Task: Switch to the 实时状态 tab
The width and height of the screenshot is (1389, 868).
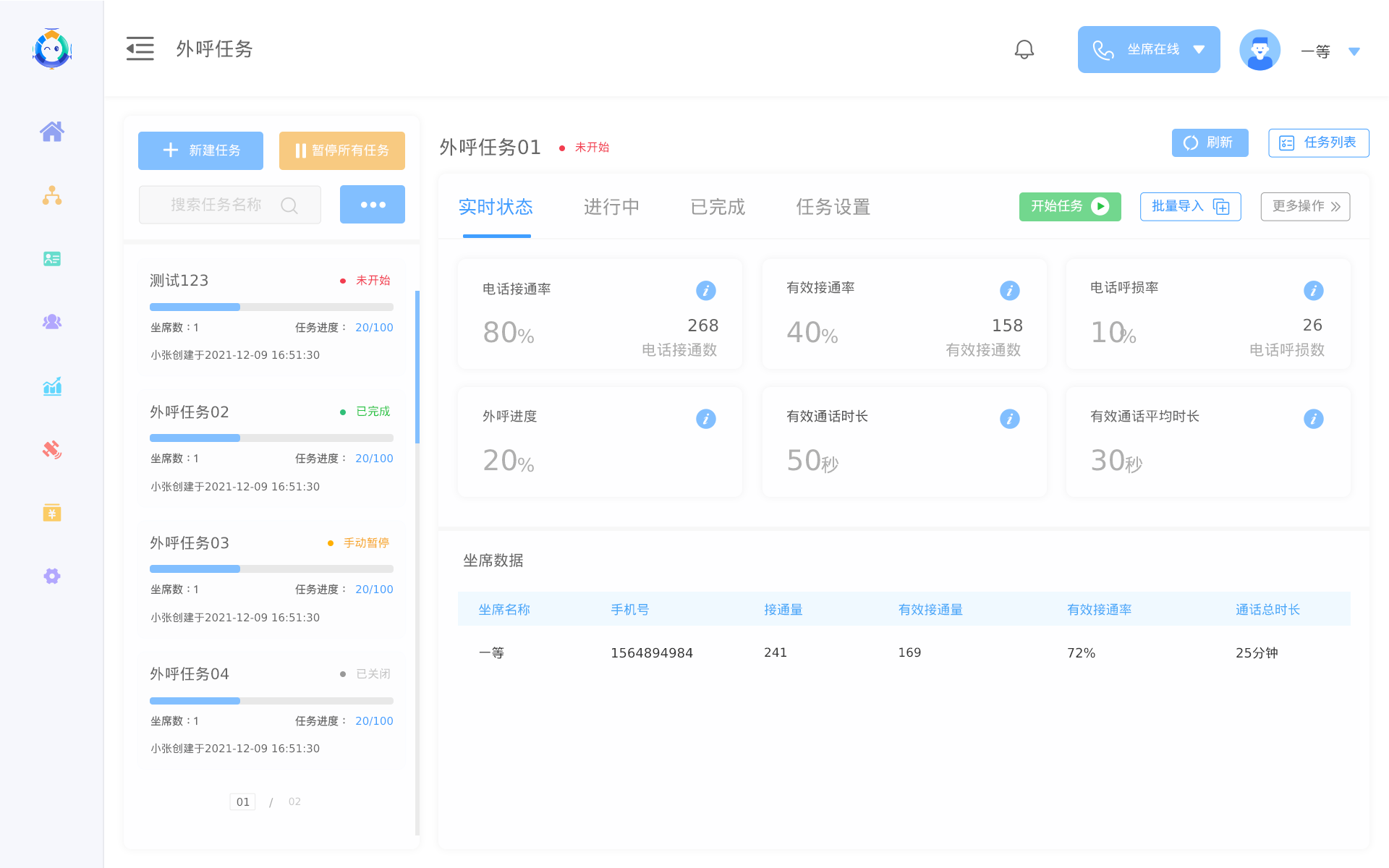Action: click(x=496, y=208)
